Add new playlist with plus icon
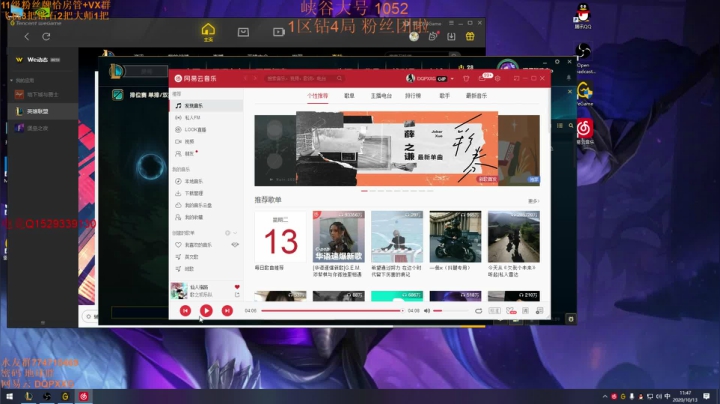Image resolution: width=720 pixels, height=404 pixels. [x=227, y=233]
